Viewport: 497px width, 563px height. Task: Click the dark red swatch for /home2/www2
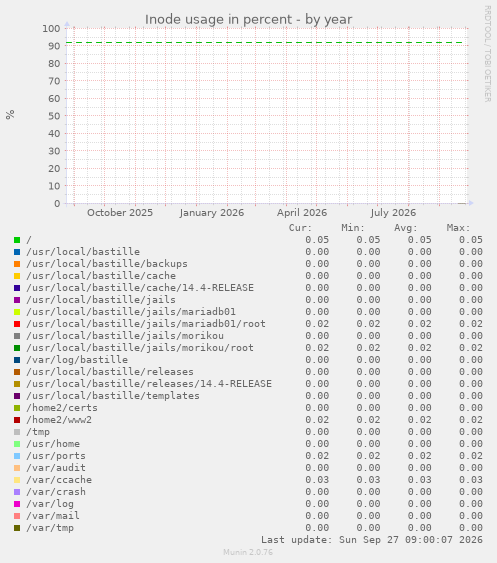click(17, 420)
